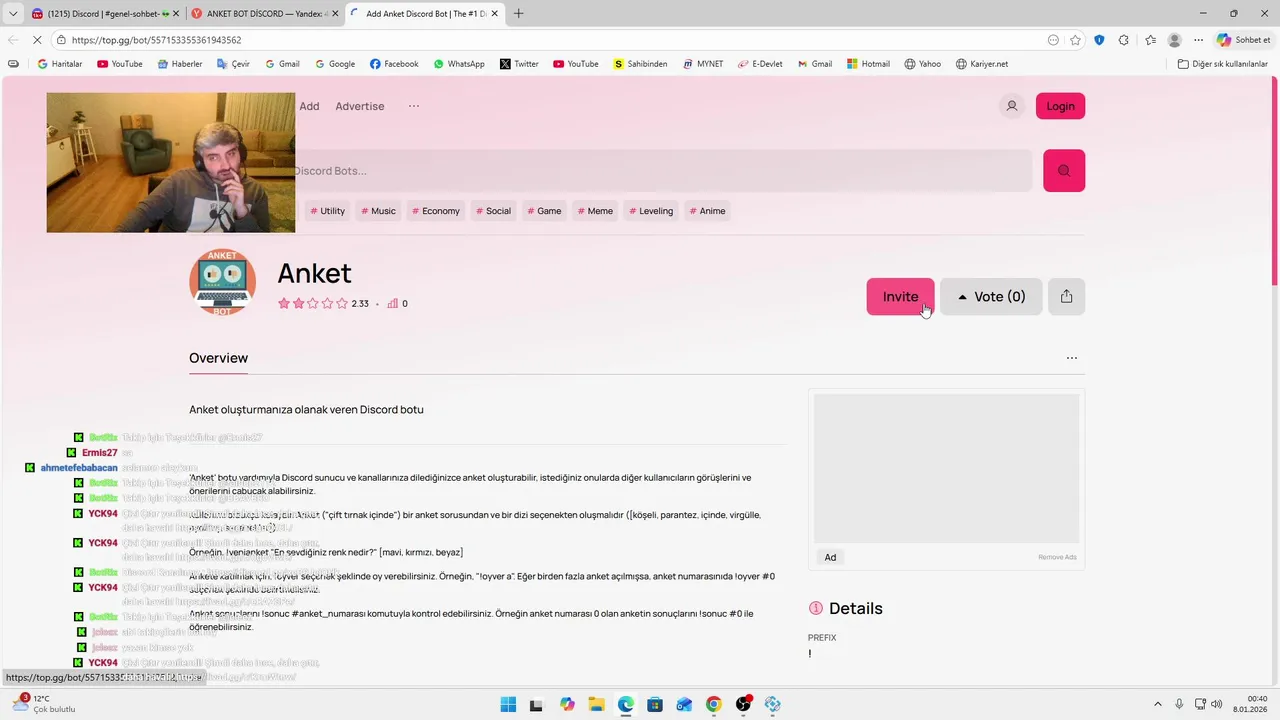Open the Sahibinden bookmark
The height and width of the screenshot is (720, 1280).
pyautogui.click(x=640, y=64)
